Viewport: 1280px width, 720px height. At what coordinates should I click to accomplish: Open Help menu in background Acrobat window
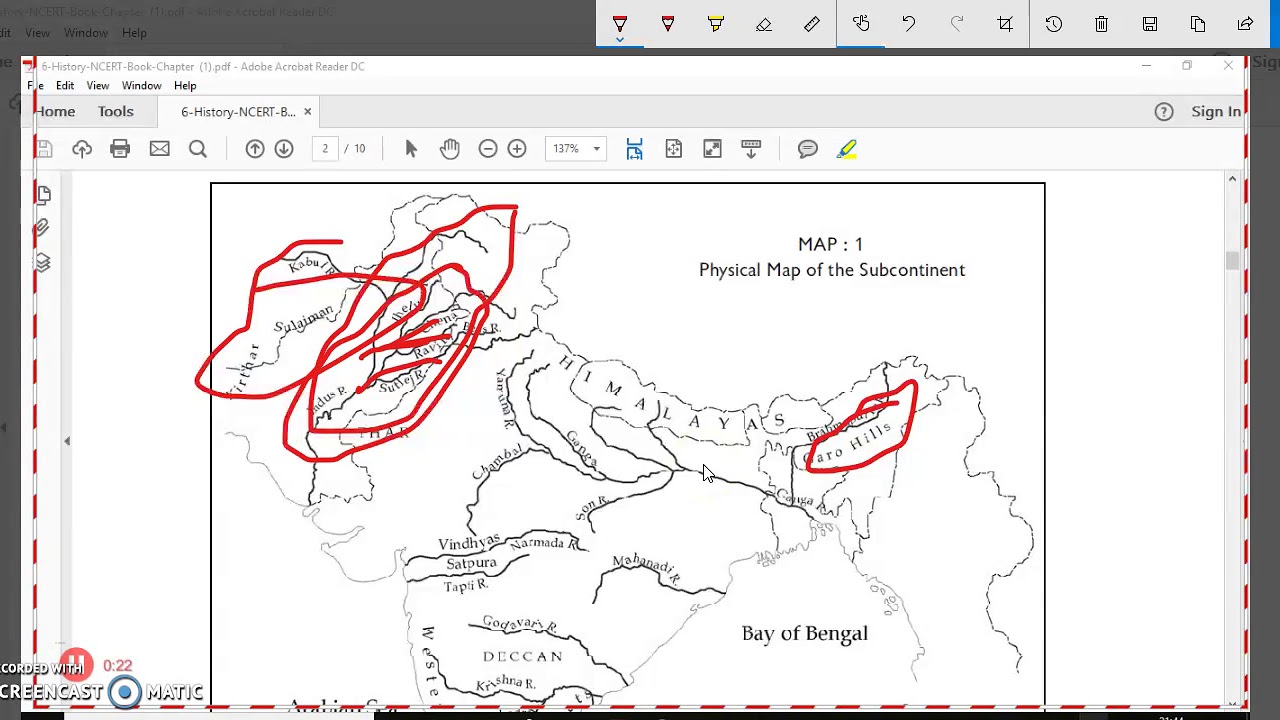[134, 33]
